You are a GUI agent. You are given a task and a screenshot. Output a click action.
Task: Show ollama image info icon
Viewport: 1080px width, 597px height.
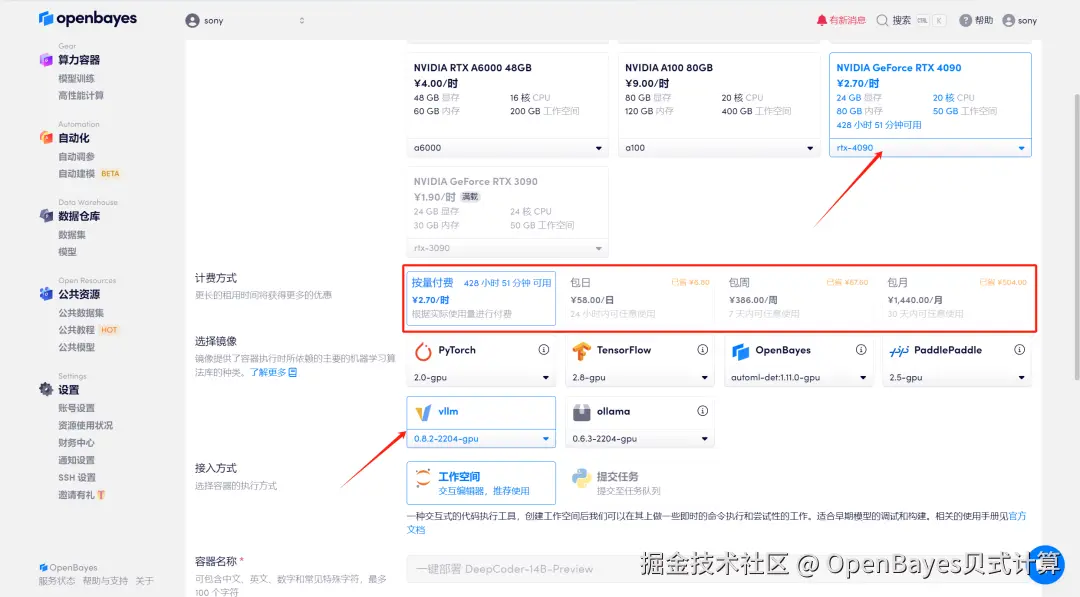pyautogui.click(x=702, y=411)
